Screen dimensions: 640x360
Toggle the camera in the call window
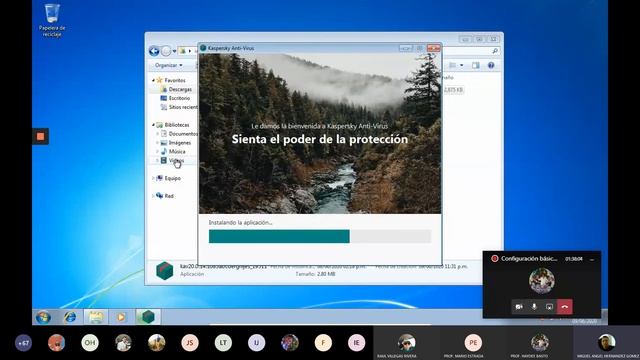pyautogui.click(x=519, y=307)
